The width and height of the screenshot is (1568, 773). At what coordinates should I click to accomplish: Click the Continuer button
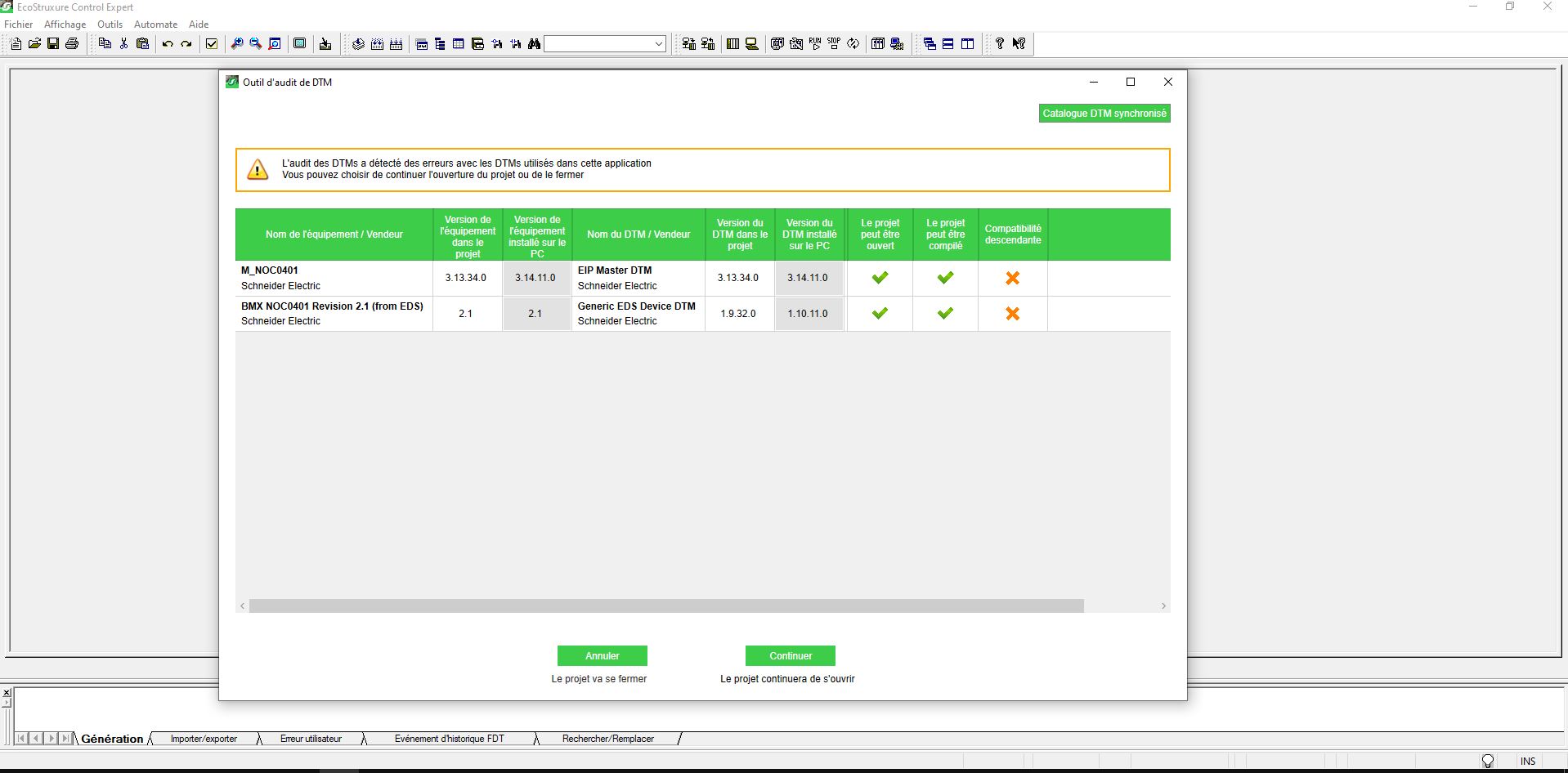coord(790,656)
